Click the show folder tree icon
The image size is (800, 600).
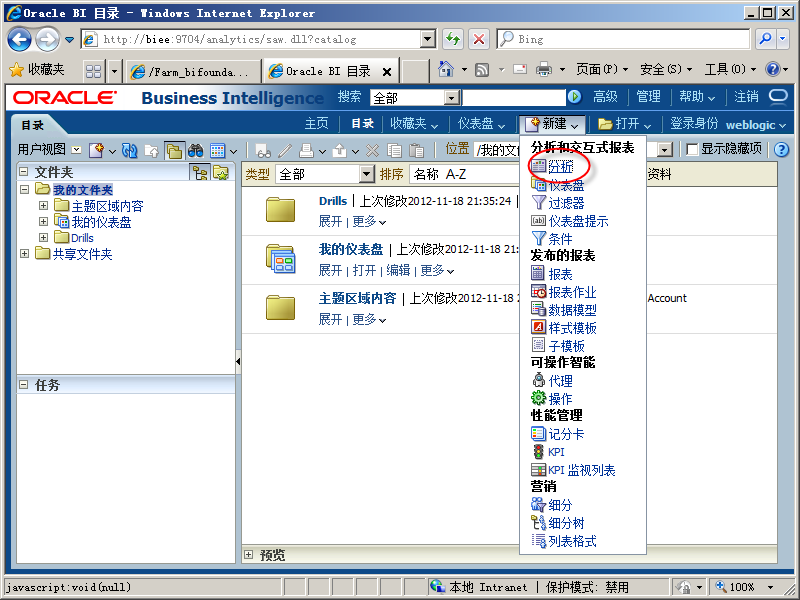[200, 173]
